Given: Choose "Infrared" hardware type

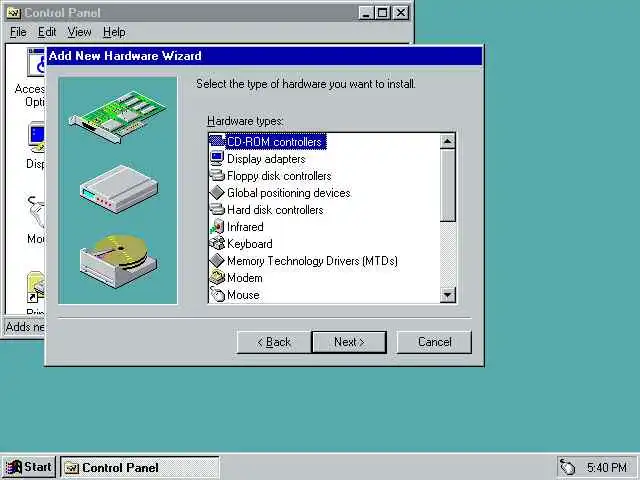Looking at the screenshot, I should tap(245, 227).
